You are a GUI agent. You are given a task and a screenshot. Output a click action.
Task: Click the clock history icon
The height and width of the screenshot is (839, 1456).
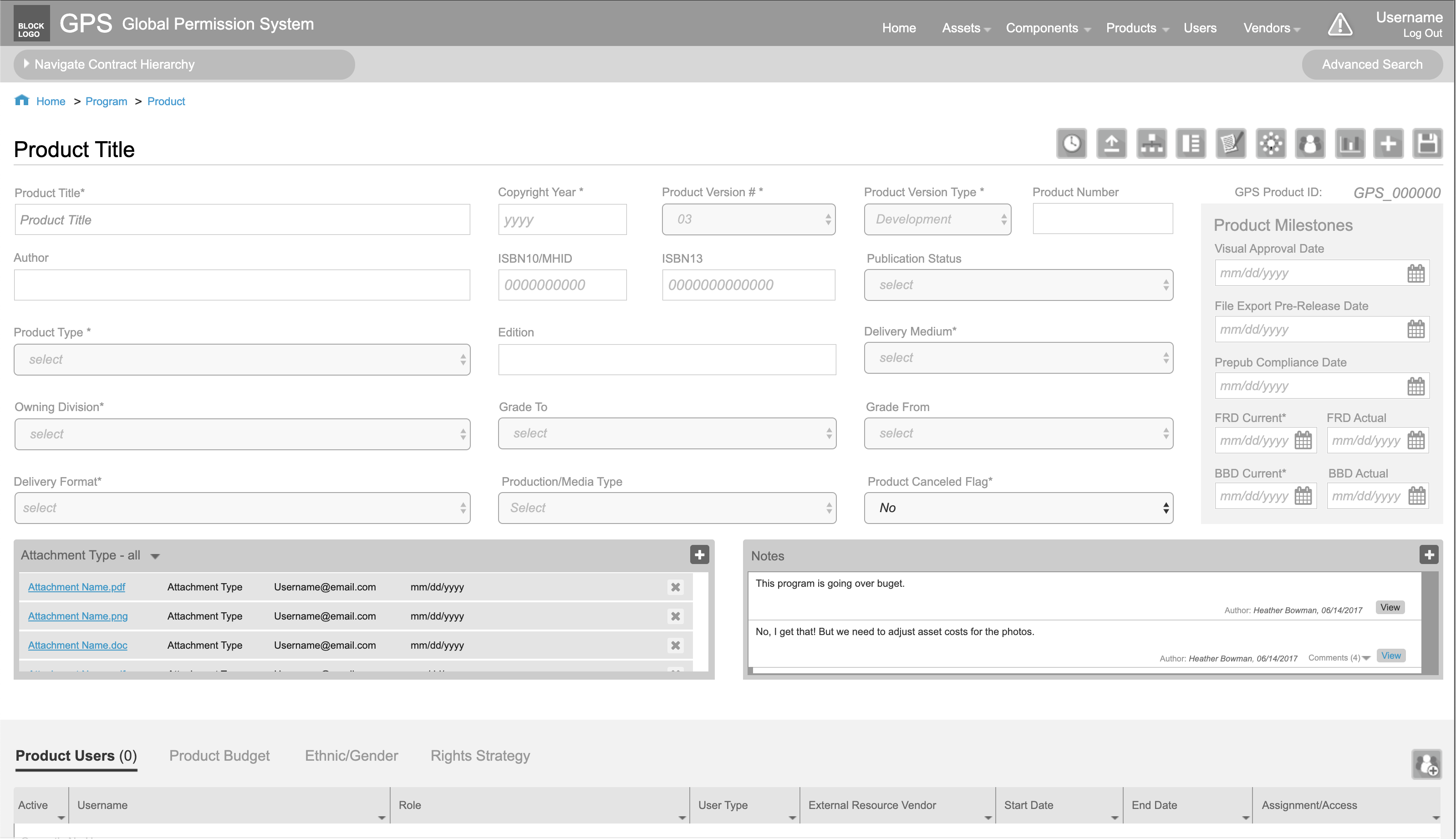(1071, 143)
